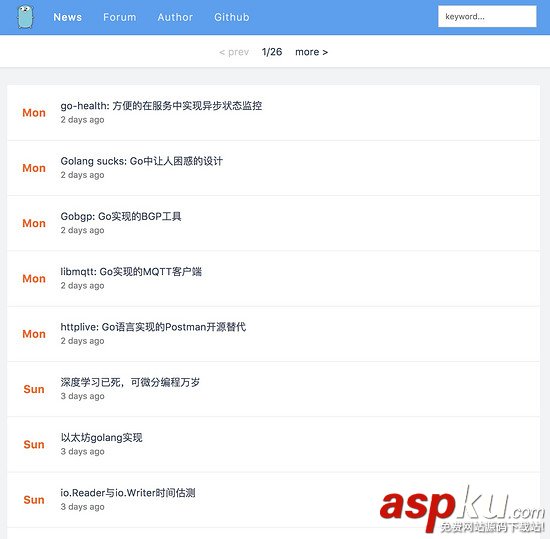This screenshot has height=539, width=550.
Task: Open the 以太坊golang实现 article
Action: coord(101,438)
